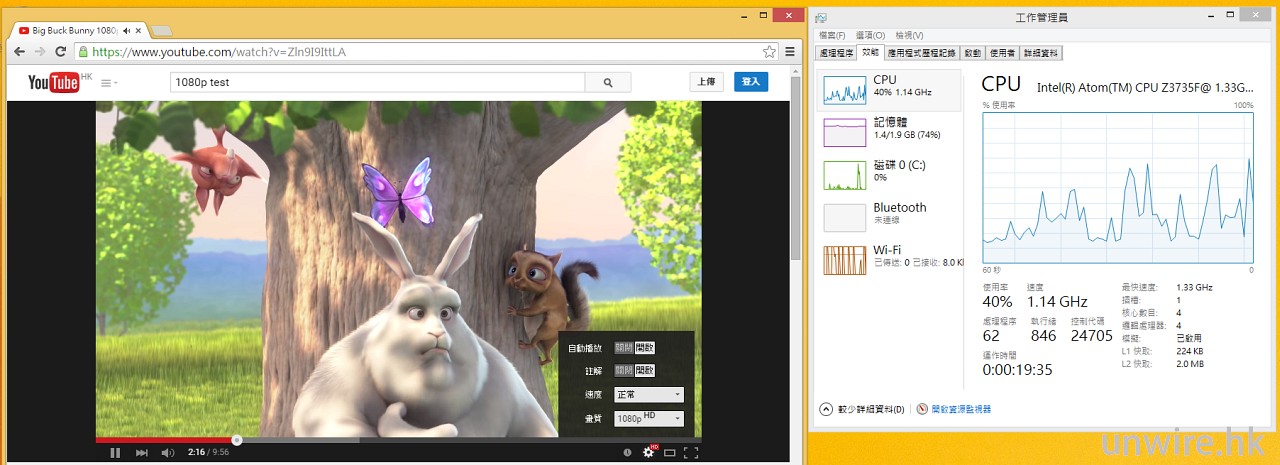
Task: Click the video progress bar scrubber
Action: pyautogui.click(x=237, y=440)
